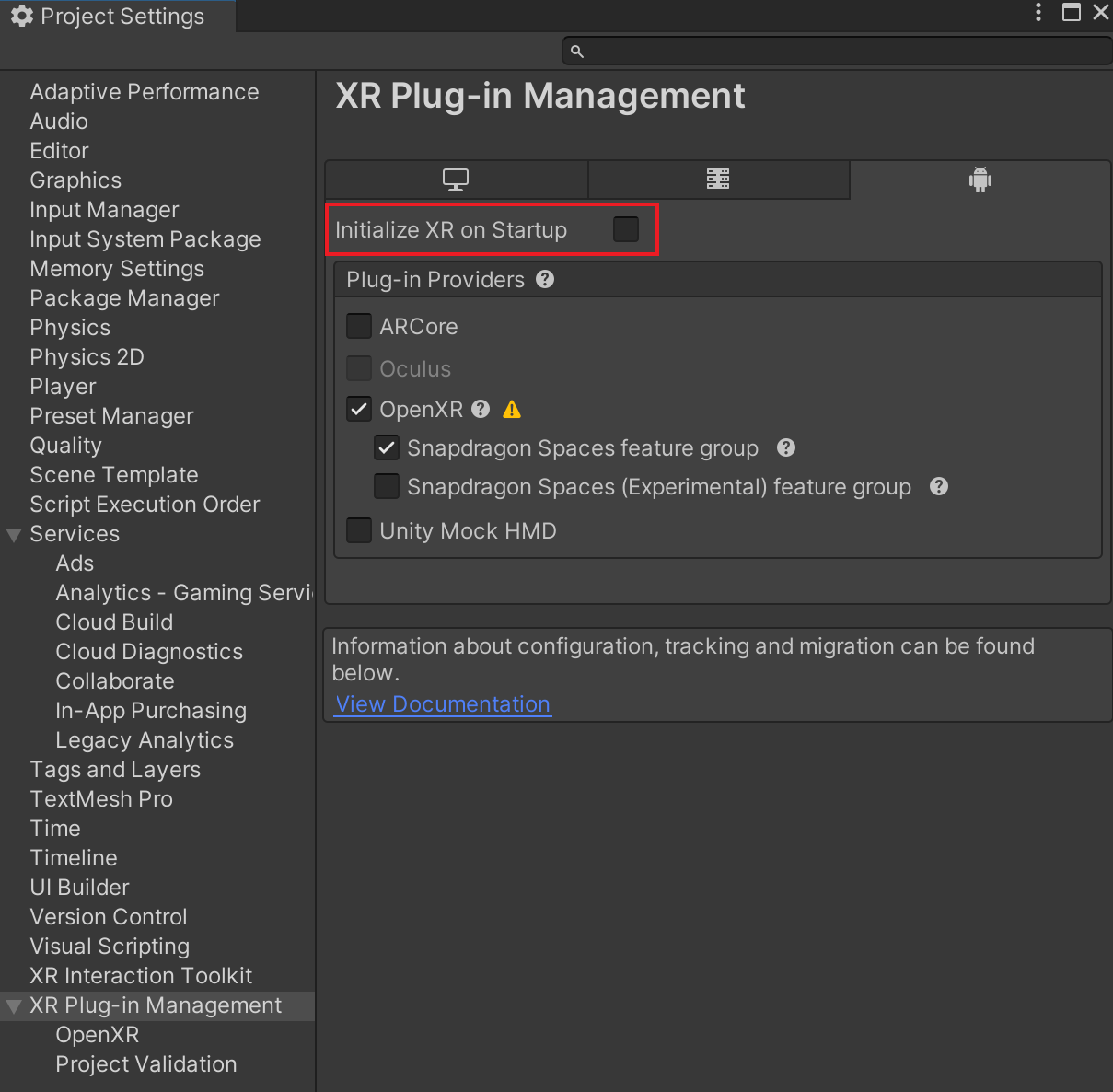Enable the ARCore plug-in provider

coord(359,326)
